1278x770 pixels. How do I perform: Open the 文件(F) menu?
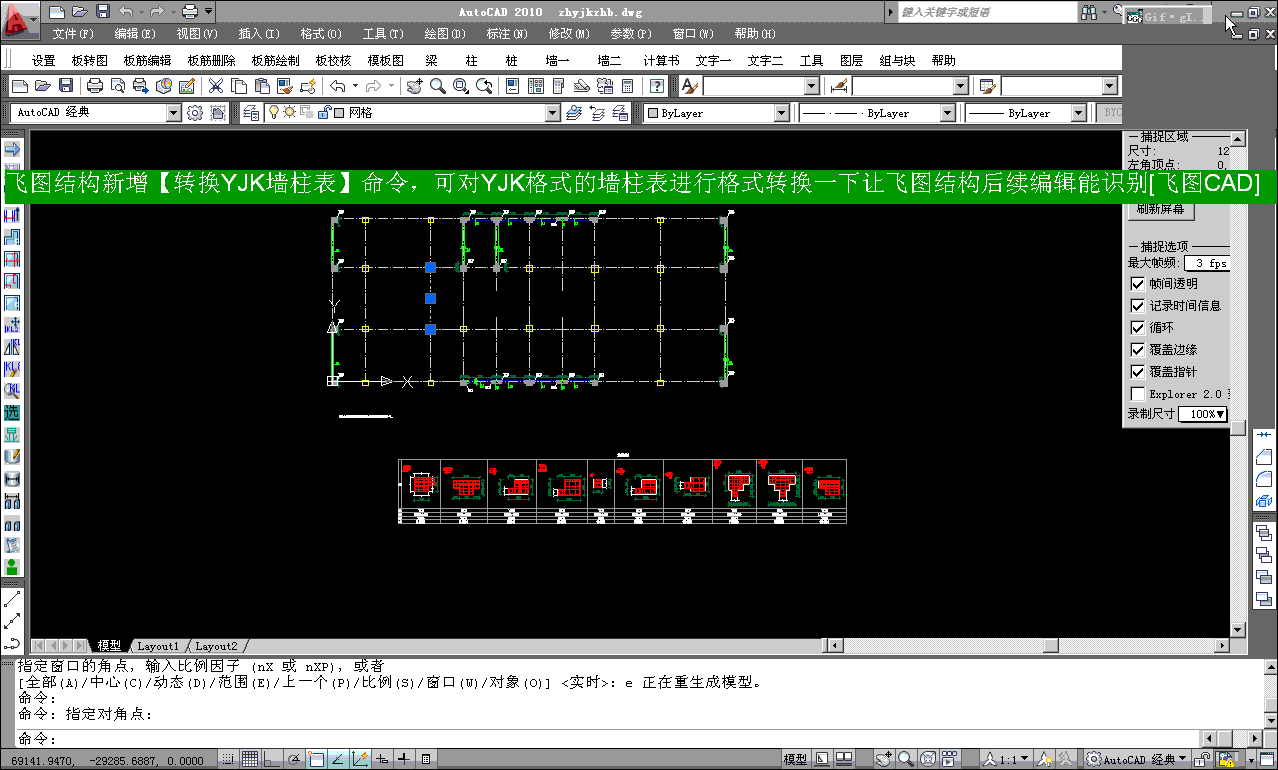click(73, 34)
